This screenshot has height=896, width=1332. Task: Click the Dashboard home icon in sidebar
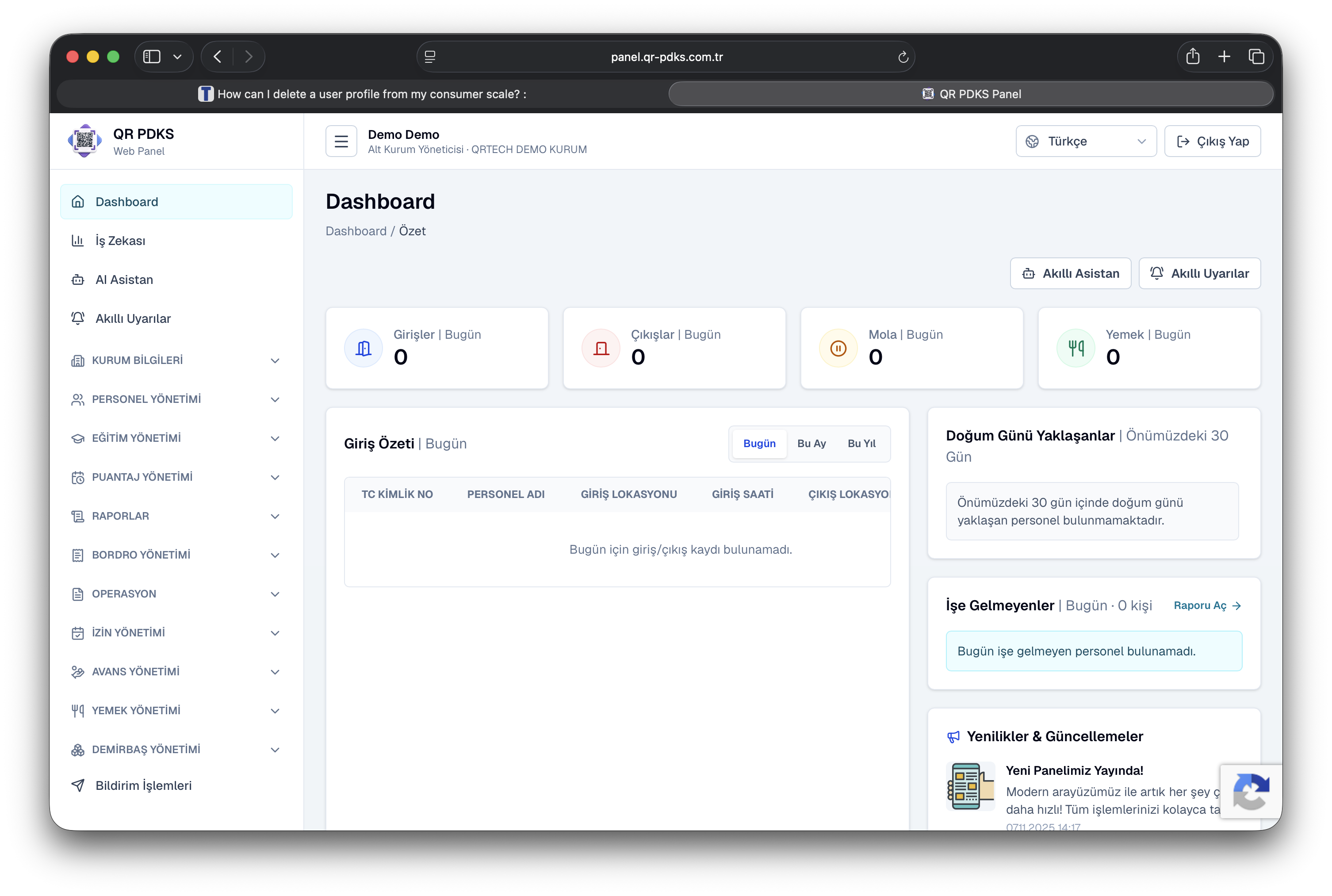[x=78, y=202]
